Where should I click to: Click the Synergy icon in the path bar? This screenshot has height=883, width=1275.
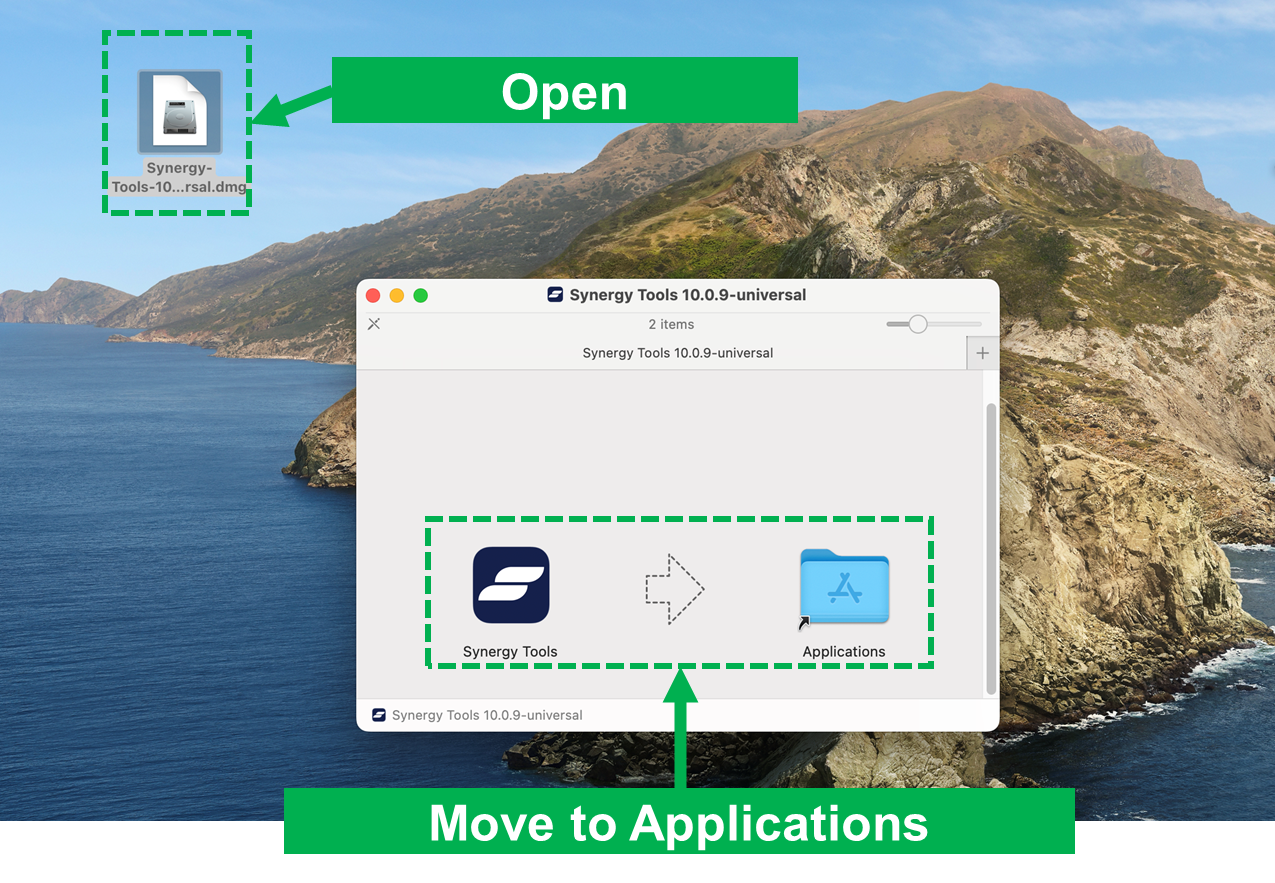(x=379, y=715)
